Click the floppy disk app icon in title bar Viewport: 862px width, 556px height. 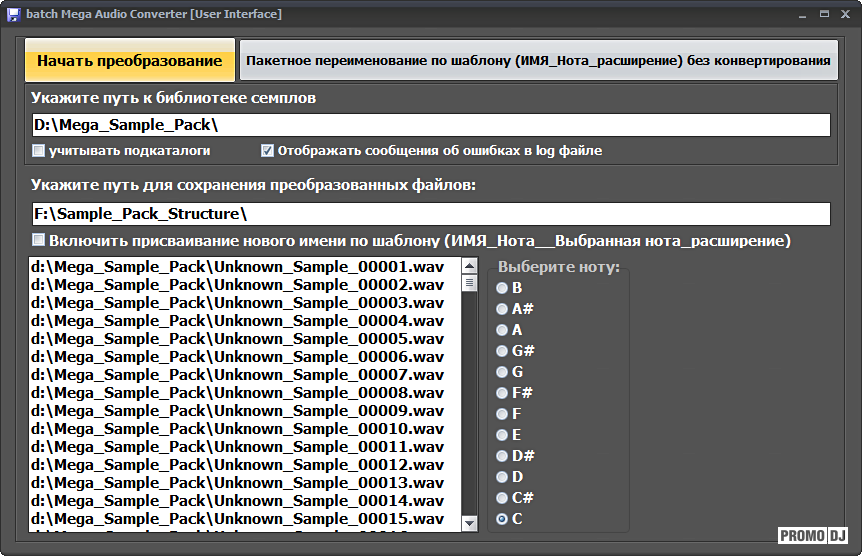[13, 14]
